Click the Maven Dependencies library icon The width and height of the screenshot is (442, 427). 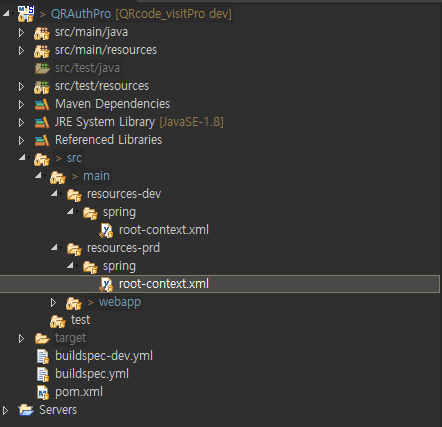click(42, 105)
